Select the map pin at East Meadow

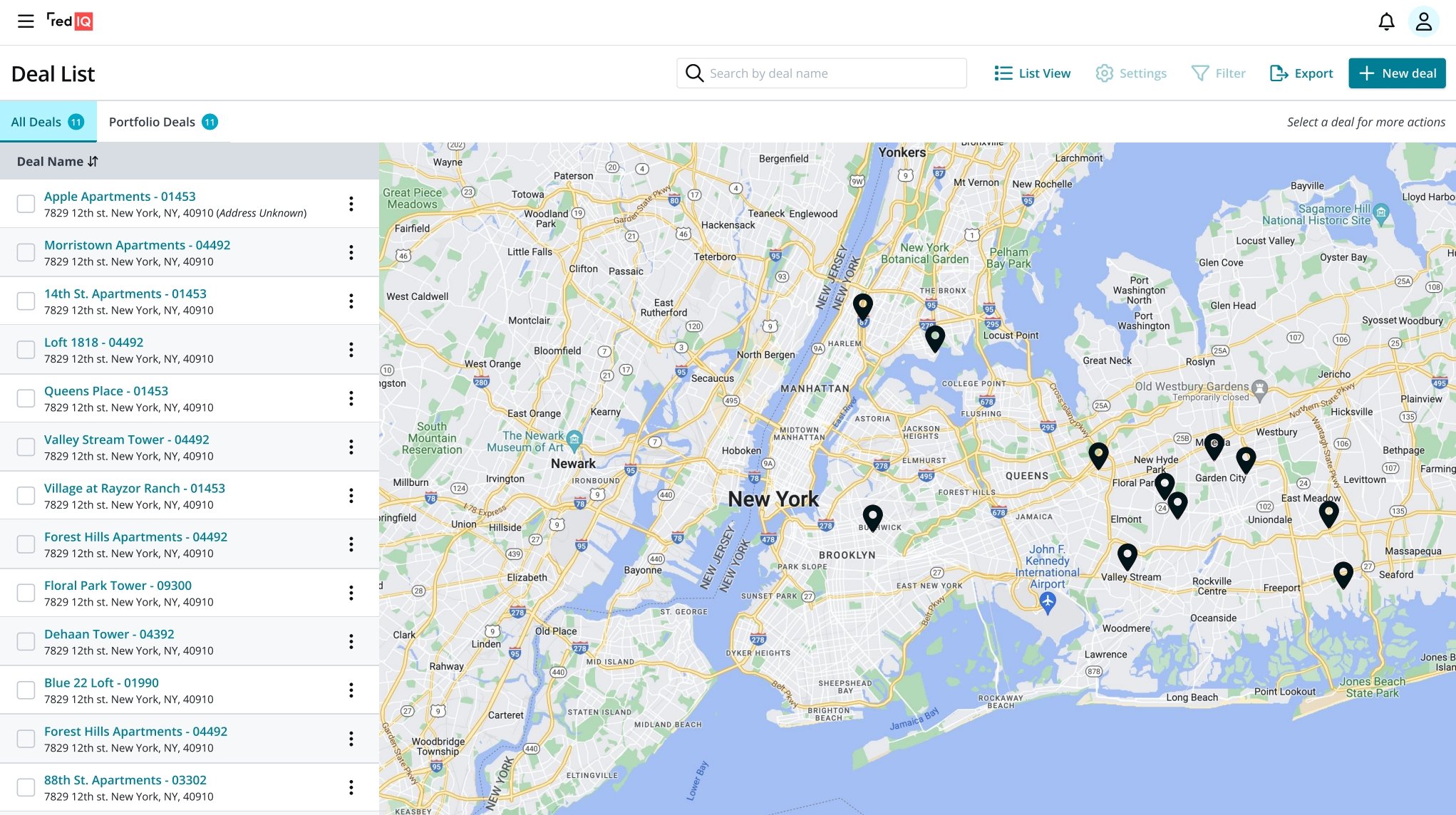[1329, 514]
